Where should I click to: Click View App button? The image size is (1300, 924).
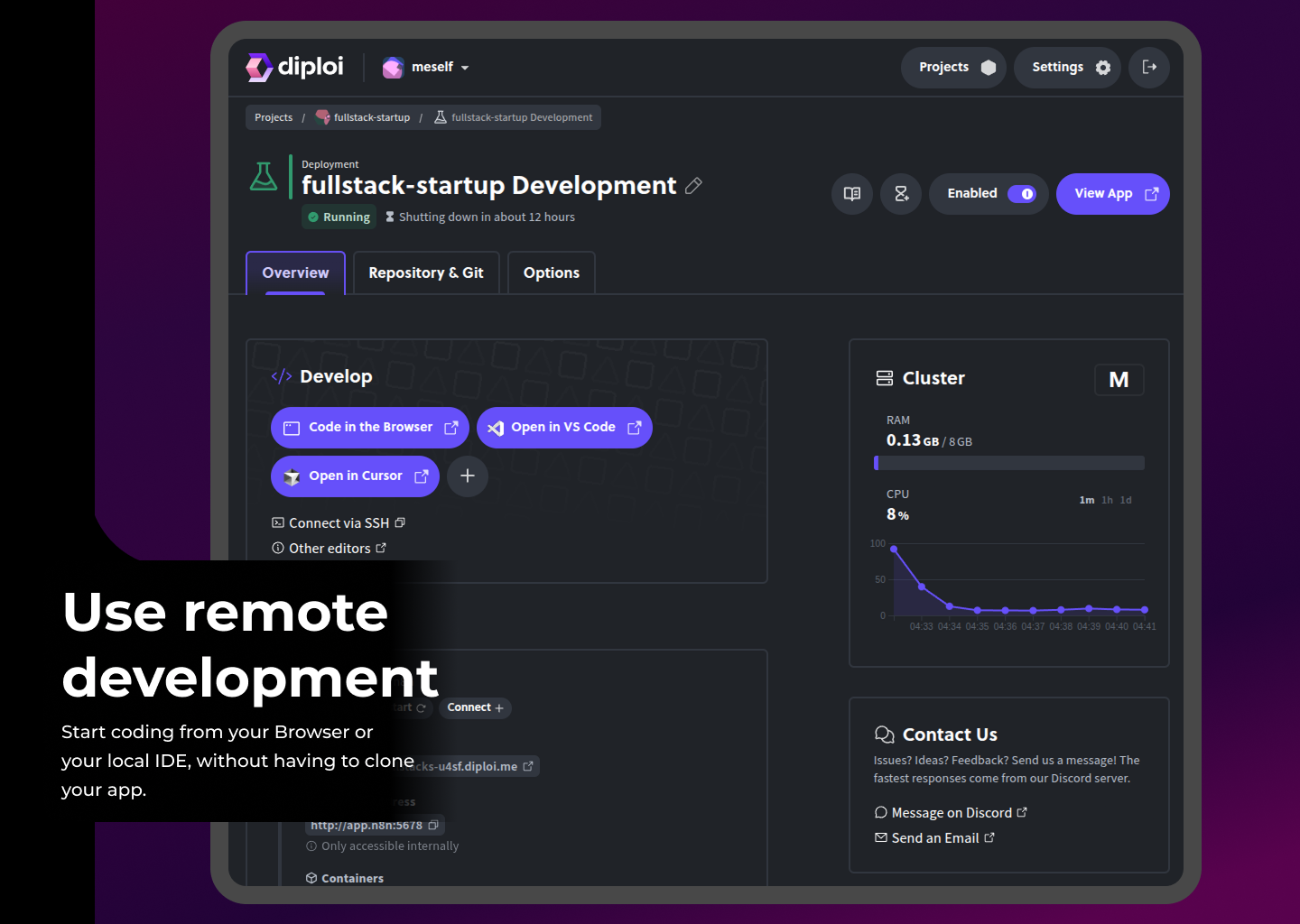[x=1113, y=193]
